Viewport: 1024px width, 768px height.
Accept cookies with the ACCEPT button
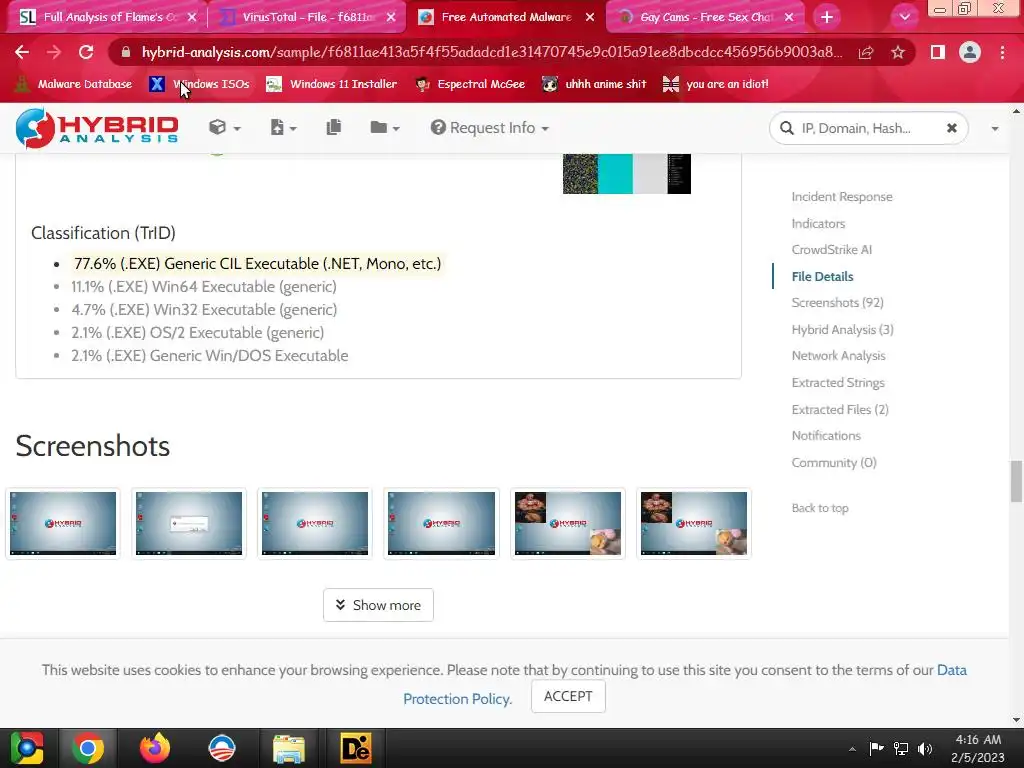tap(568, 696)
